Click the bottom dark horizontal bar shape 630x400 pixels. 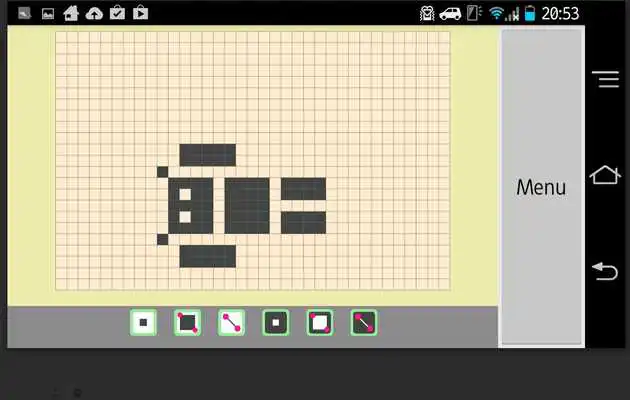[x=208, y=256]
